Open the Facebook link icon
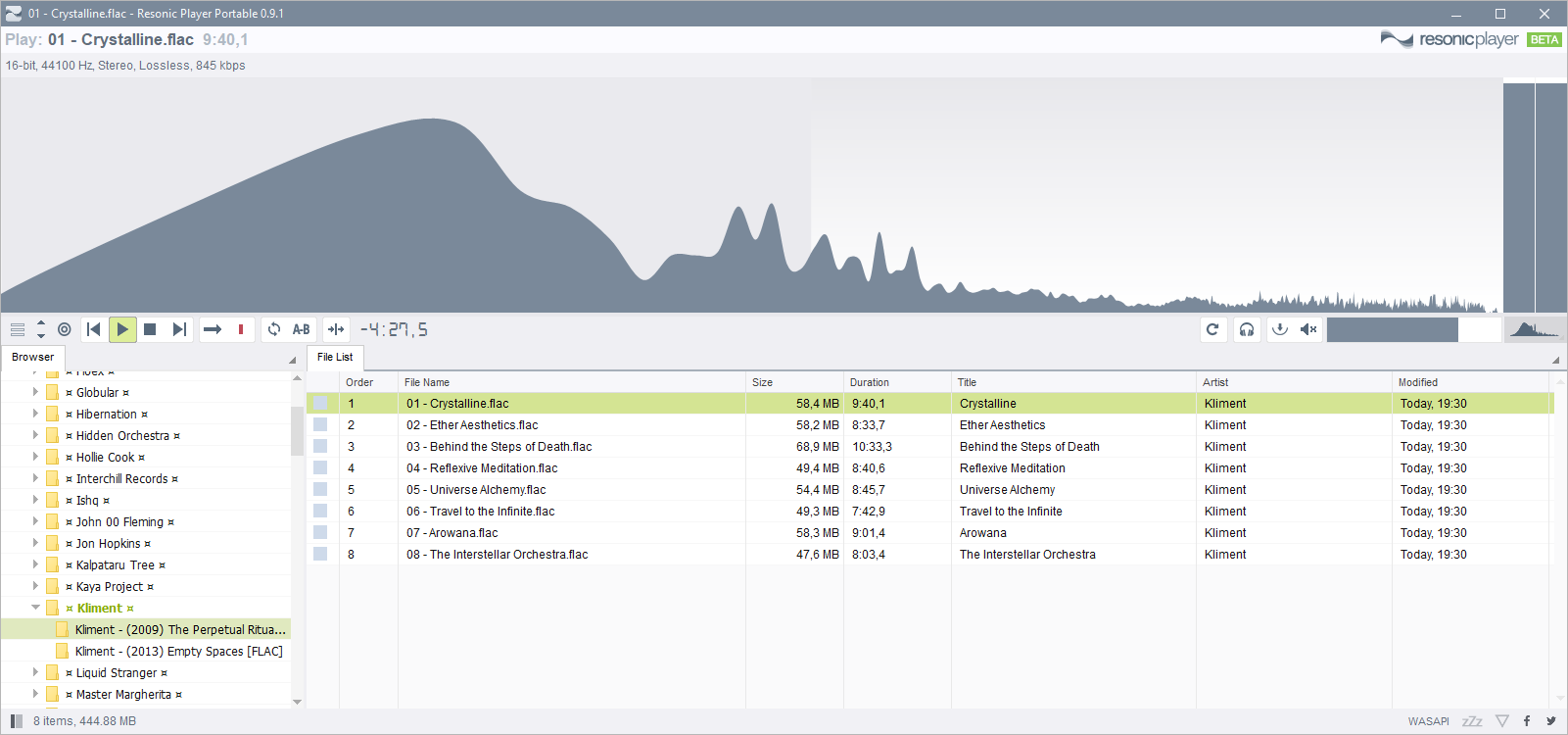The image size is (1568, 735). click(1527, 721)
